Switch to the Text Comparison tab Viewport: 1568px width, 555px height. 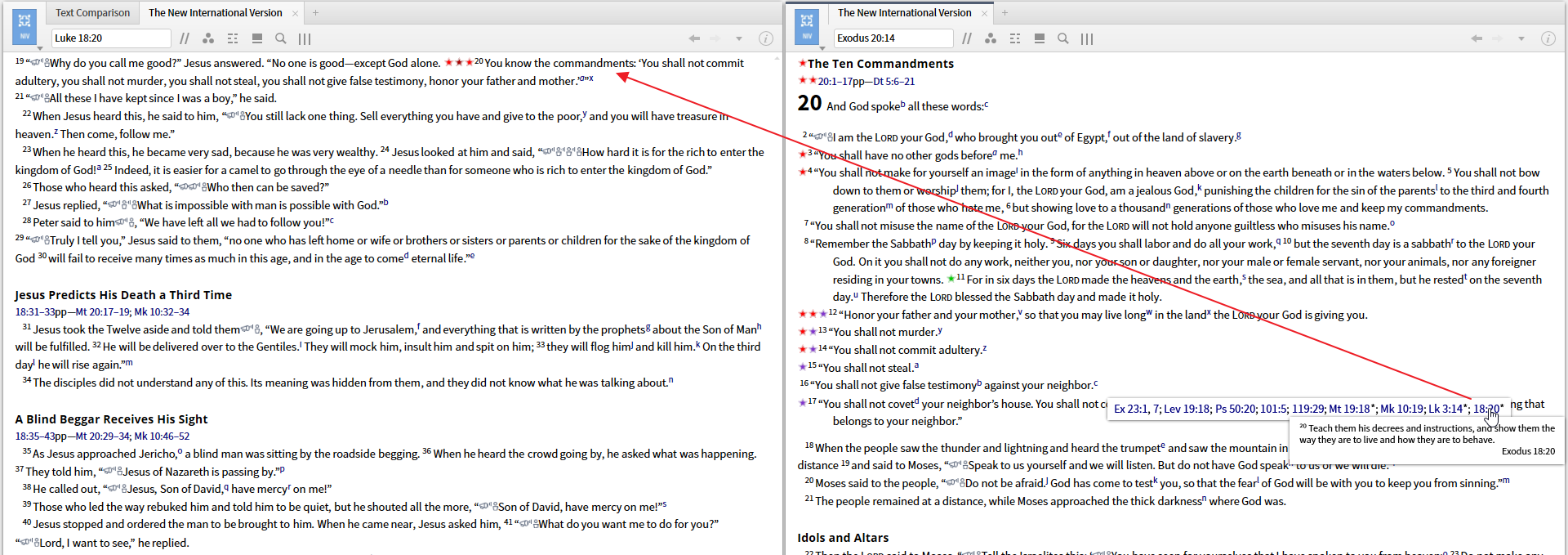point(92,13)
